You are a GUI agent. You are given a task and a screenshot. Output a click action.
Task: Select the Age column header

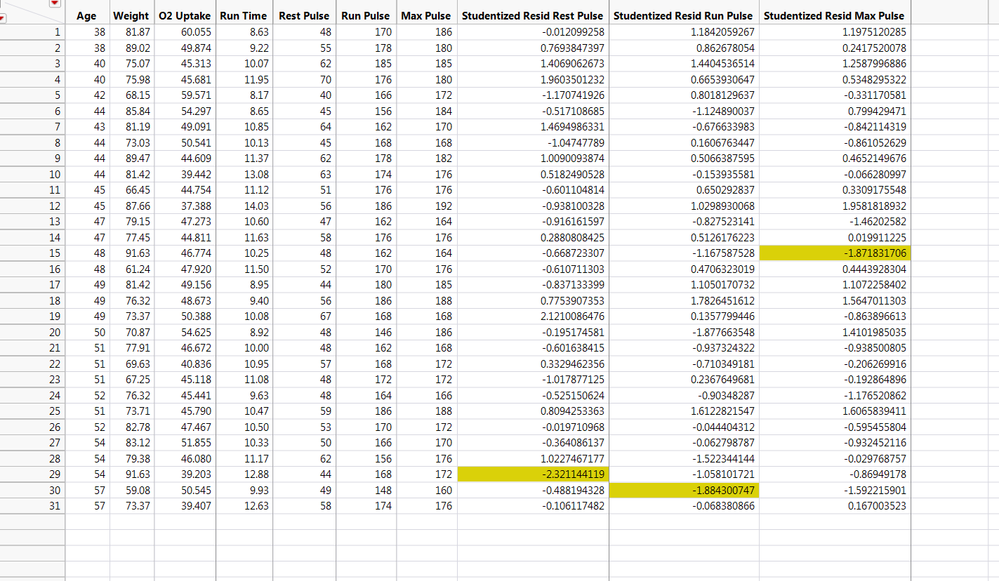[x=87, y=16]
